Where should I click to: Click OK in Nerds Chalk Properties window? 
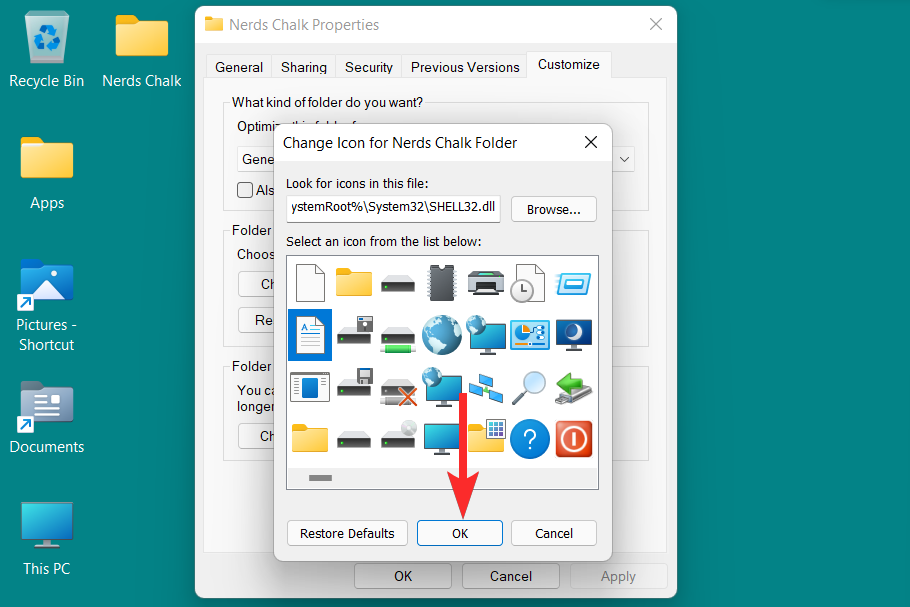click(403, 576)
